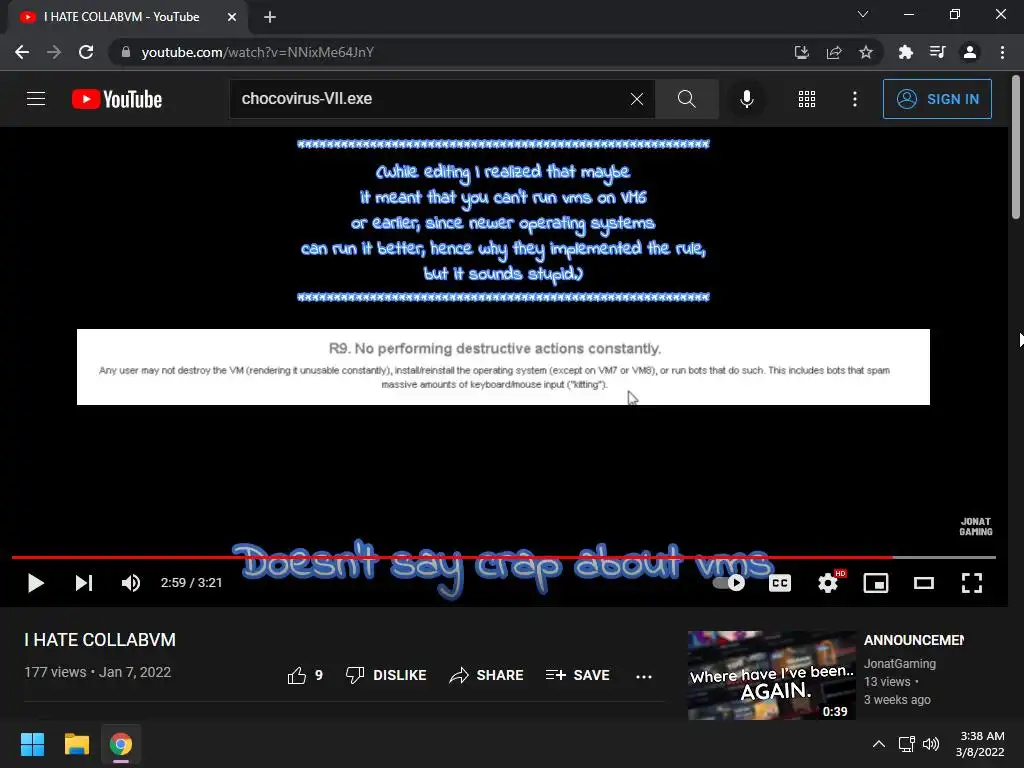Click the JONAT GAMING watermark in video
The width and height of the screenshot is (1024, 768).
(x=976, y=526)
